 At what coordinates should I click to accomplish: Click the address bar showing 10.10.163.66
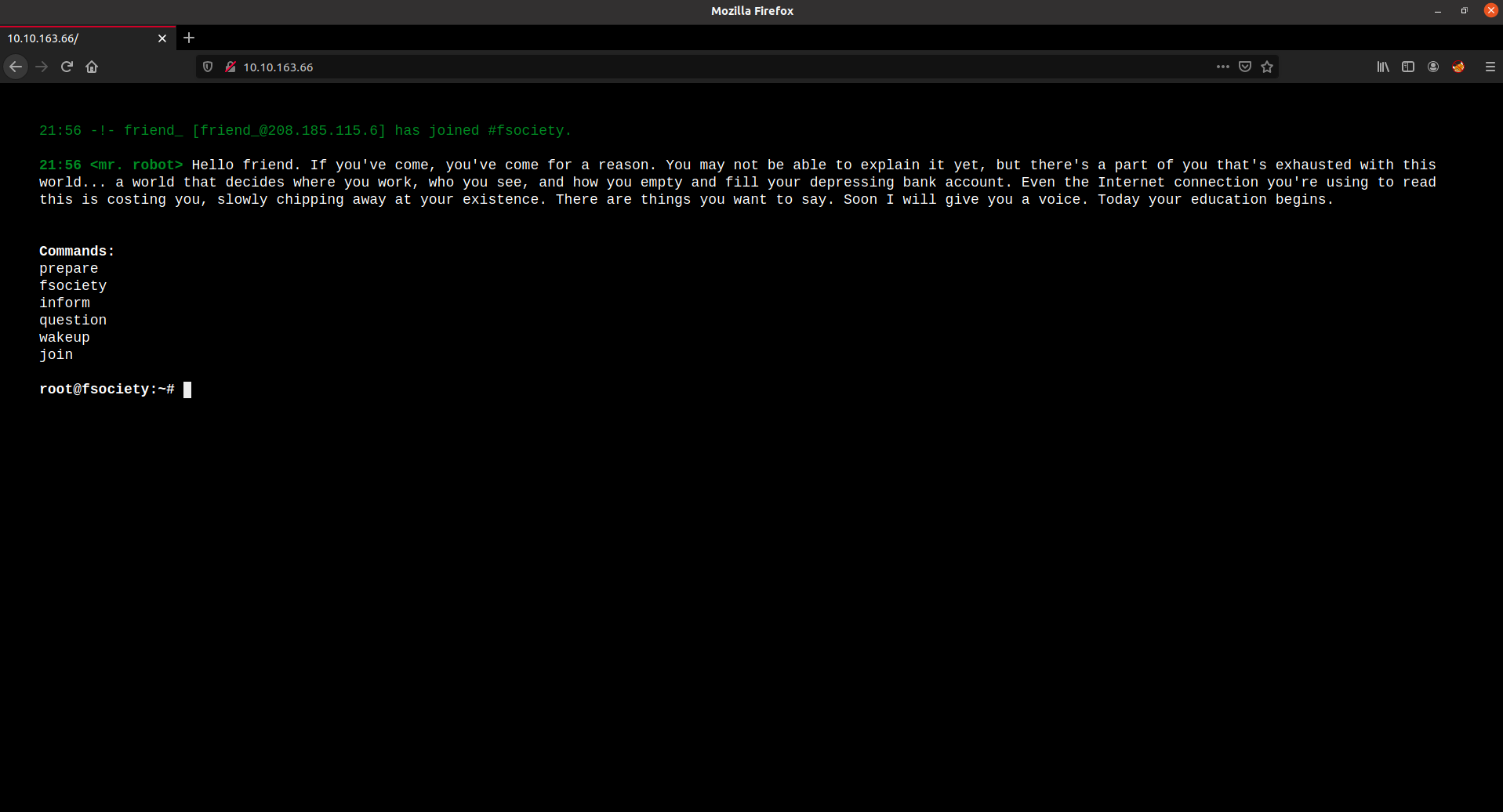pos(706,67)
